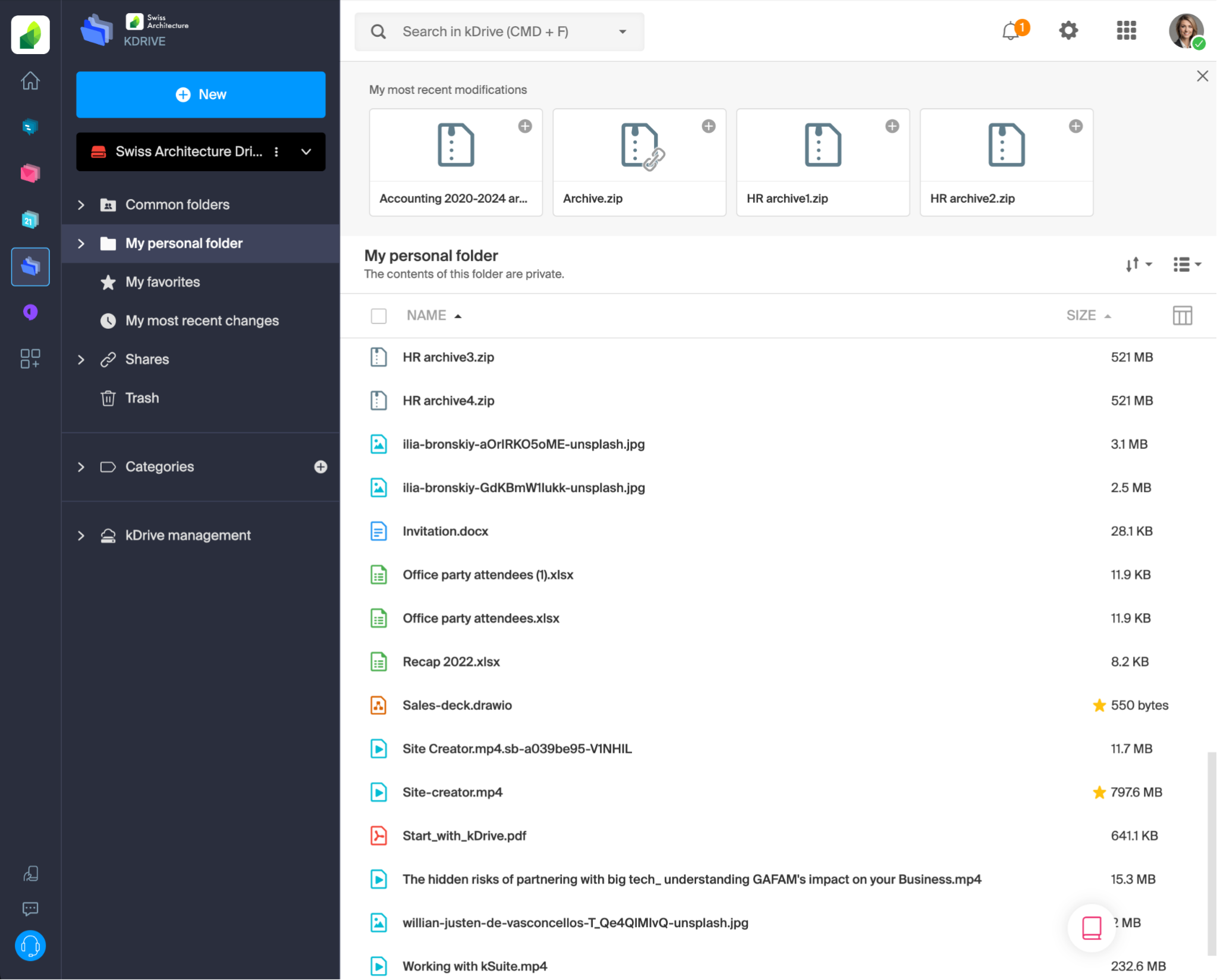Click plus icon on HR archive1.zip card
1217x980 pixels.
point(892,126)
